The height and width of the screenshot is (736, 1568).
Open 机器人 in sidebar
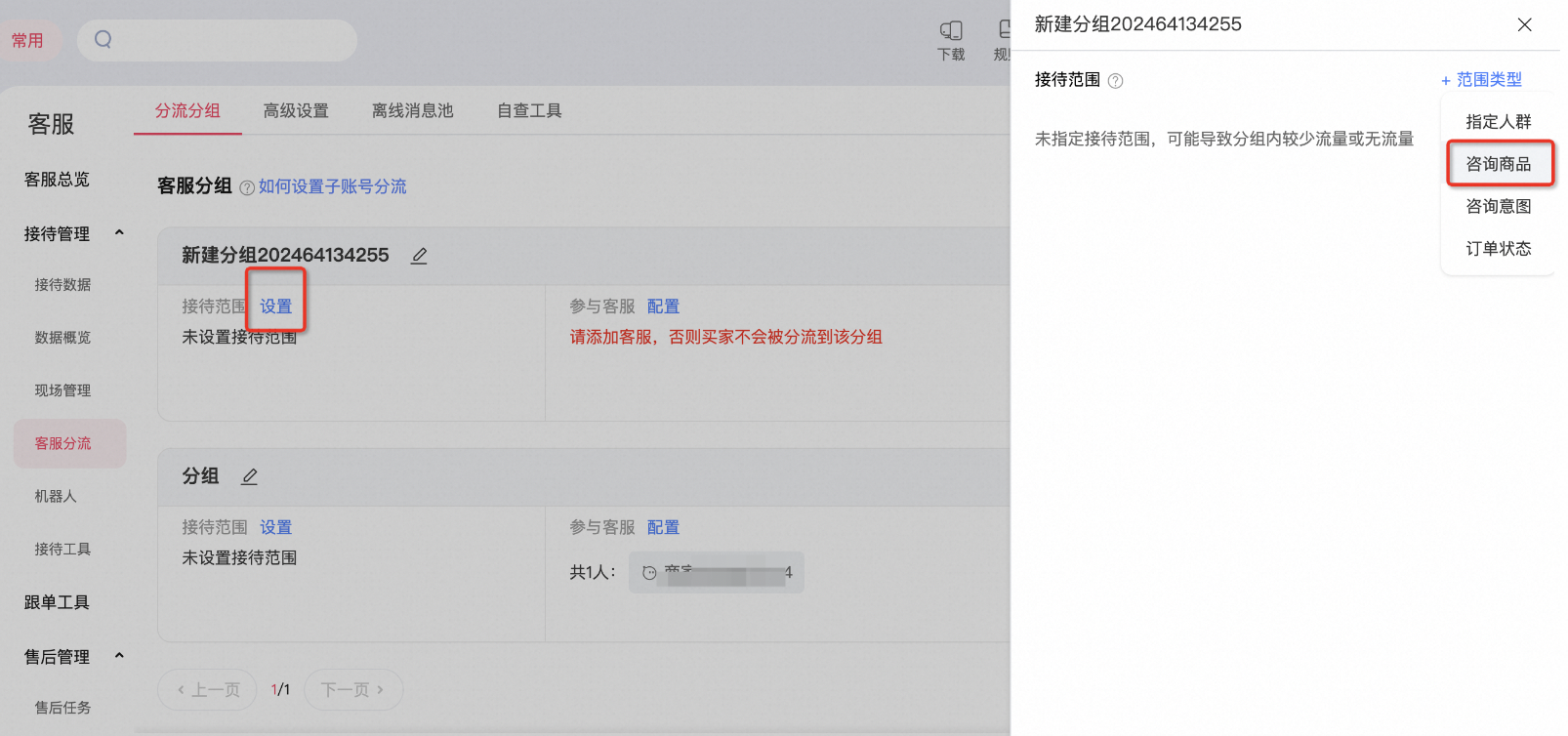point(56,496)
